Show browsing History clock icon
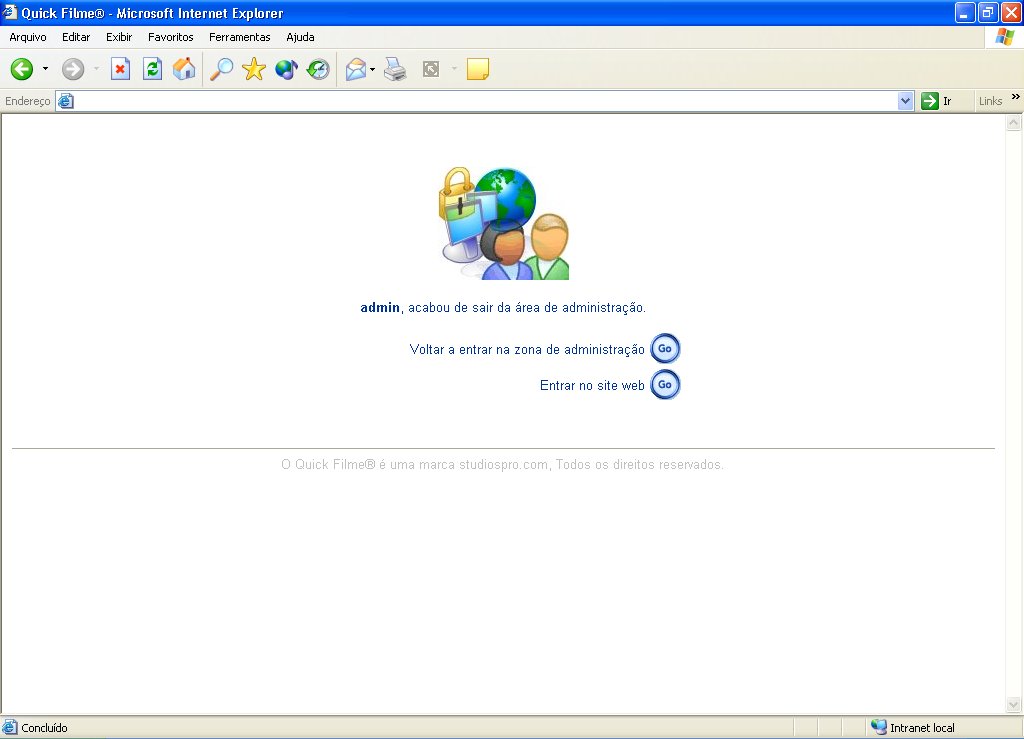Image resolution: width=1024 pixels, height=739 pixels. 318,69
